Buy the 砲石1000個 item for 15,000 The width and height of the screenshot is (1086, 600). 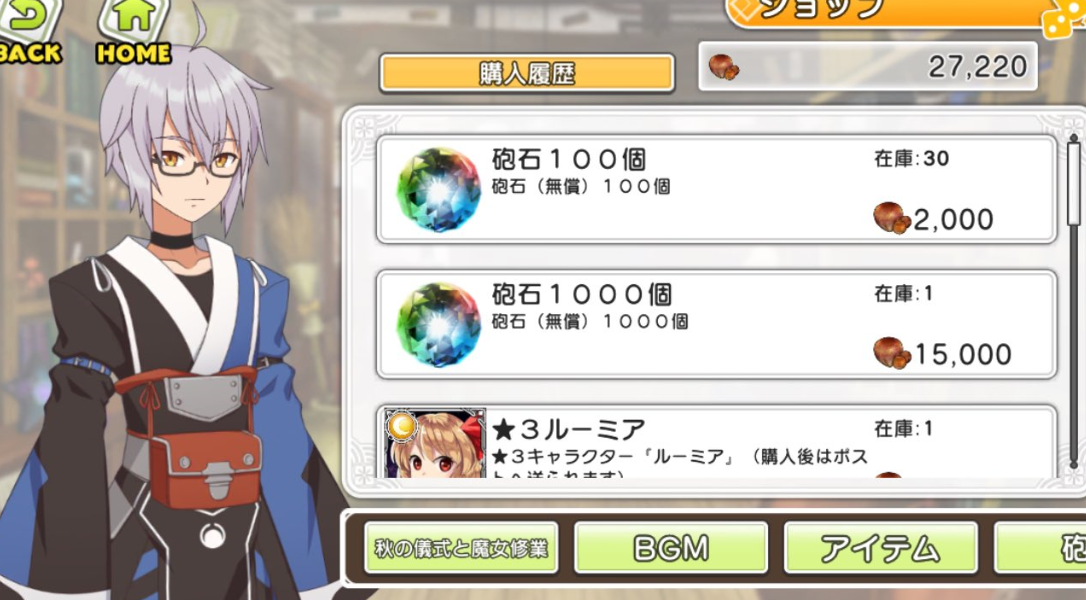click(717, 324)
